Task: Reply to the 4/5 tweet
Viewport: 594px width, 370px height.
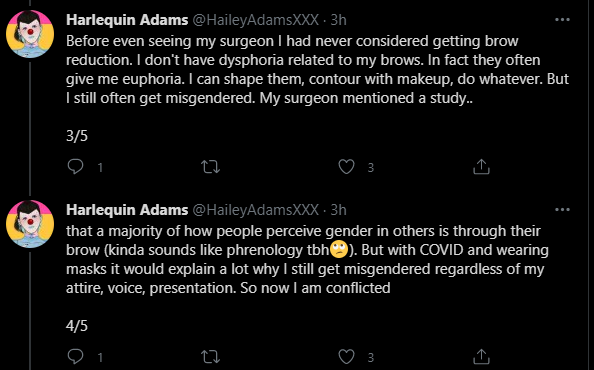Action: [75, 357]
